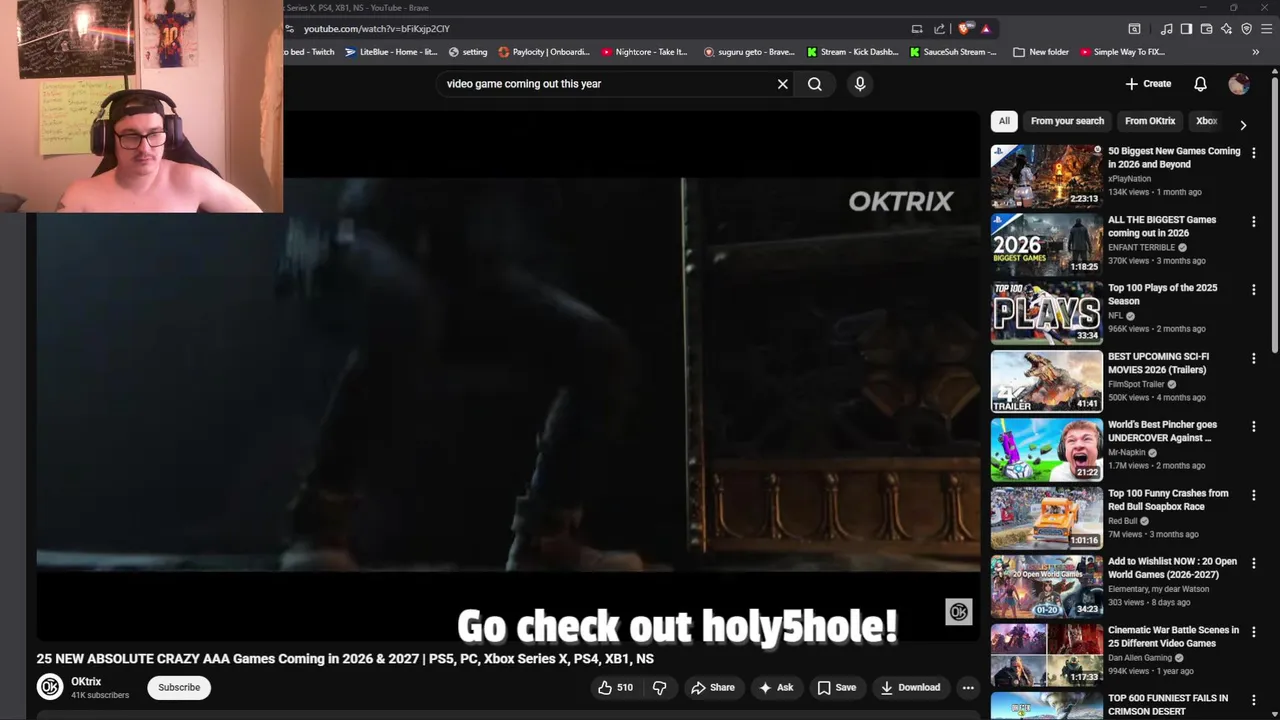The width and height of the screenshot is (1280, 720).
Task: Select the All filter chip
Action: coord(1004,121)
